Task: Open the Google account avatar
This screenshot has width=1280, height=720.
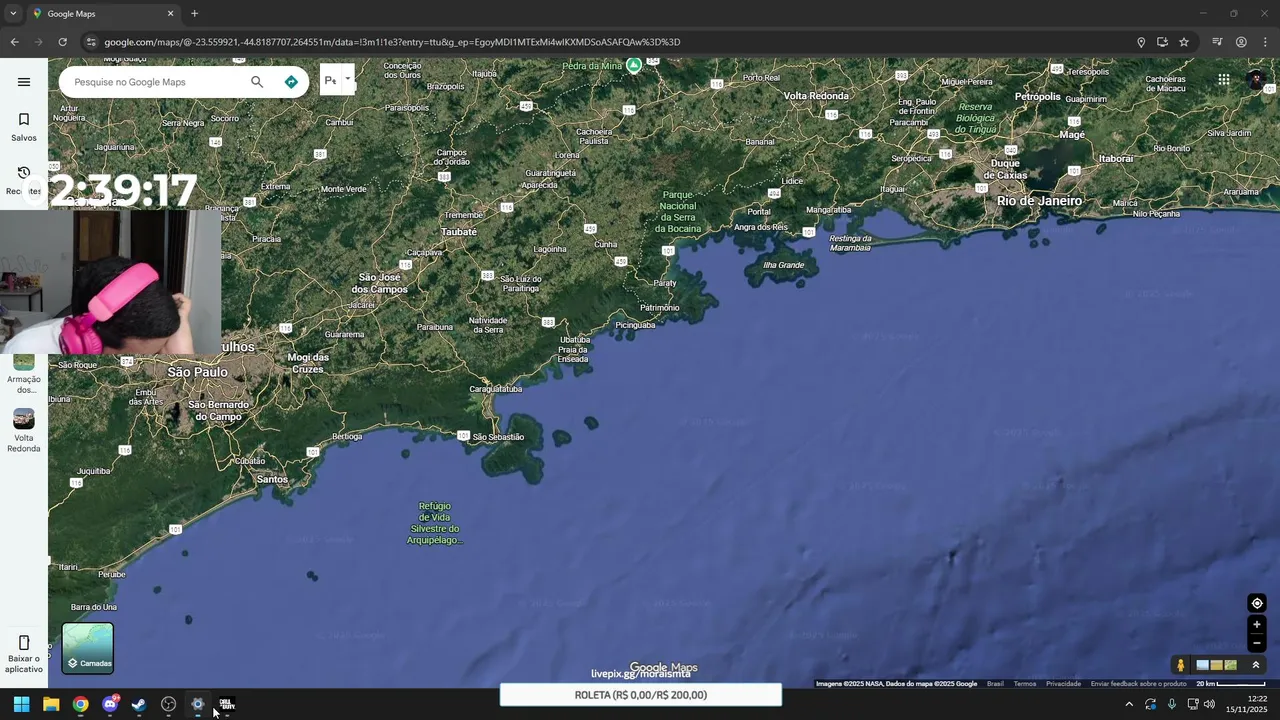Action: [1257, 80]
